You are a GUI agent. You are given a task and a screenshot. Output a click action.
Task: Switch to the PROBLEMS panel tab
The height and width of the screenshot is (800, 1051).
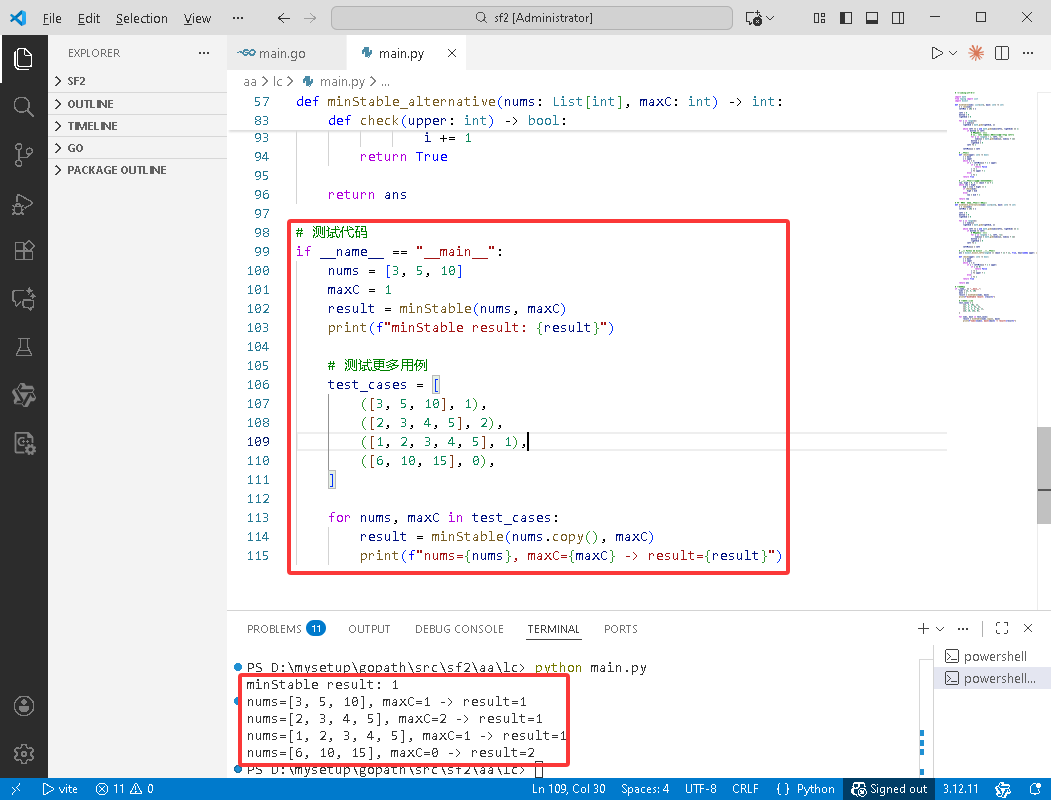click(x=285, y=628)
